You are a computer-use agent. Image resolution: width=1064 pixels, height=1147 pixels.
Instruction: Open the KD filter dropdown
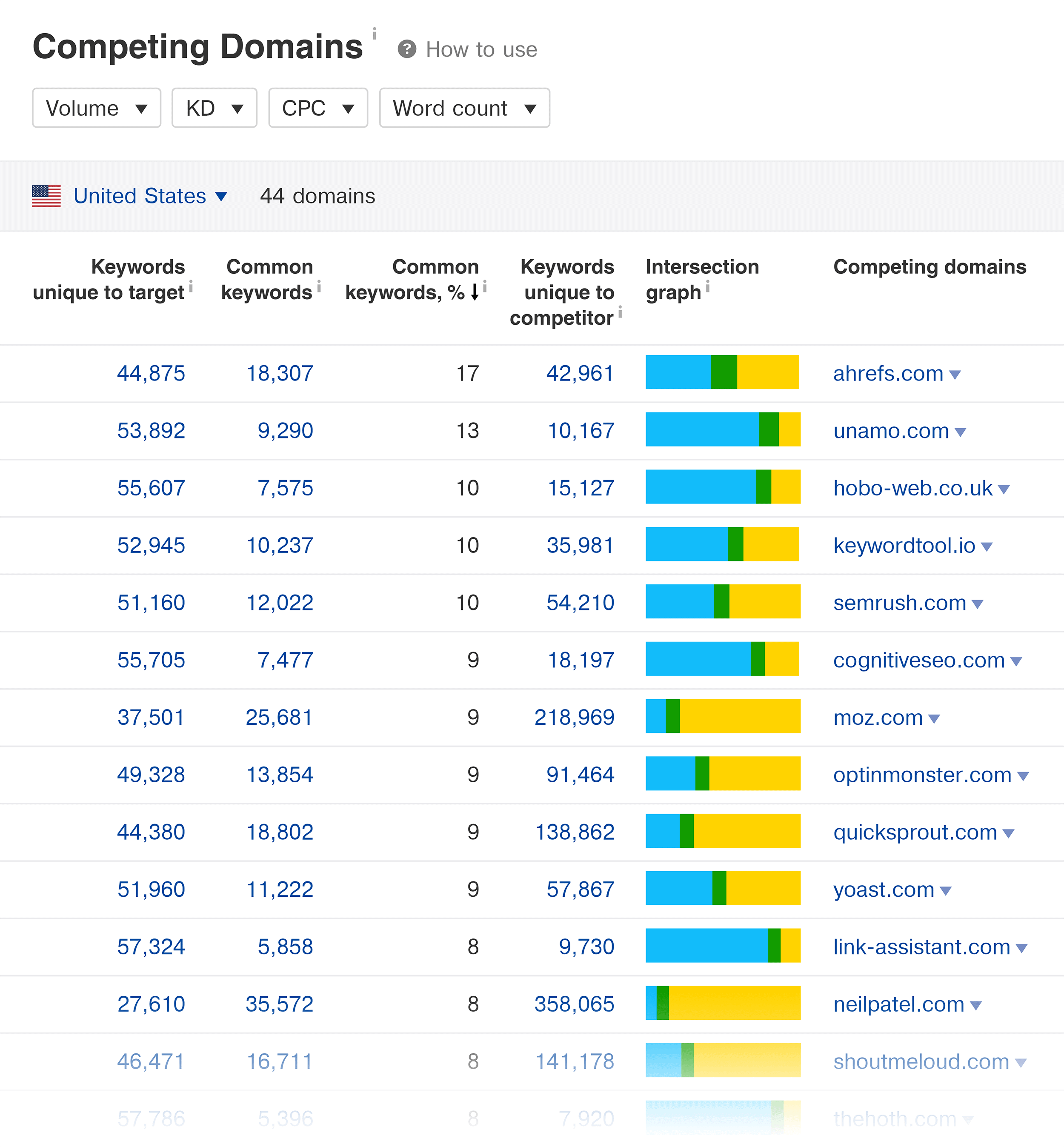(214, 108)
